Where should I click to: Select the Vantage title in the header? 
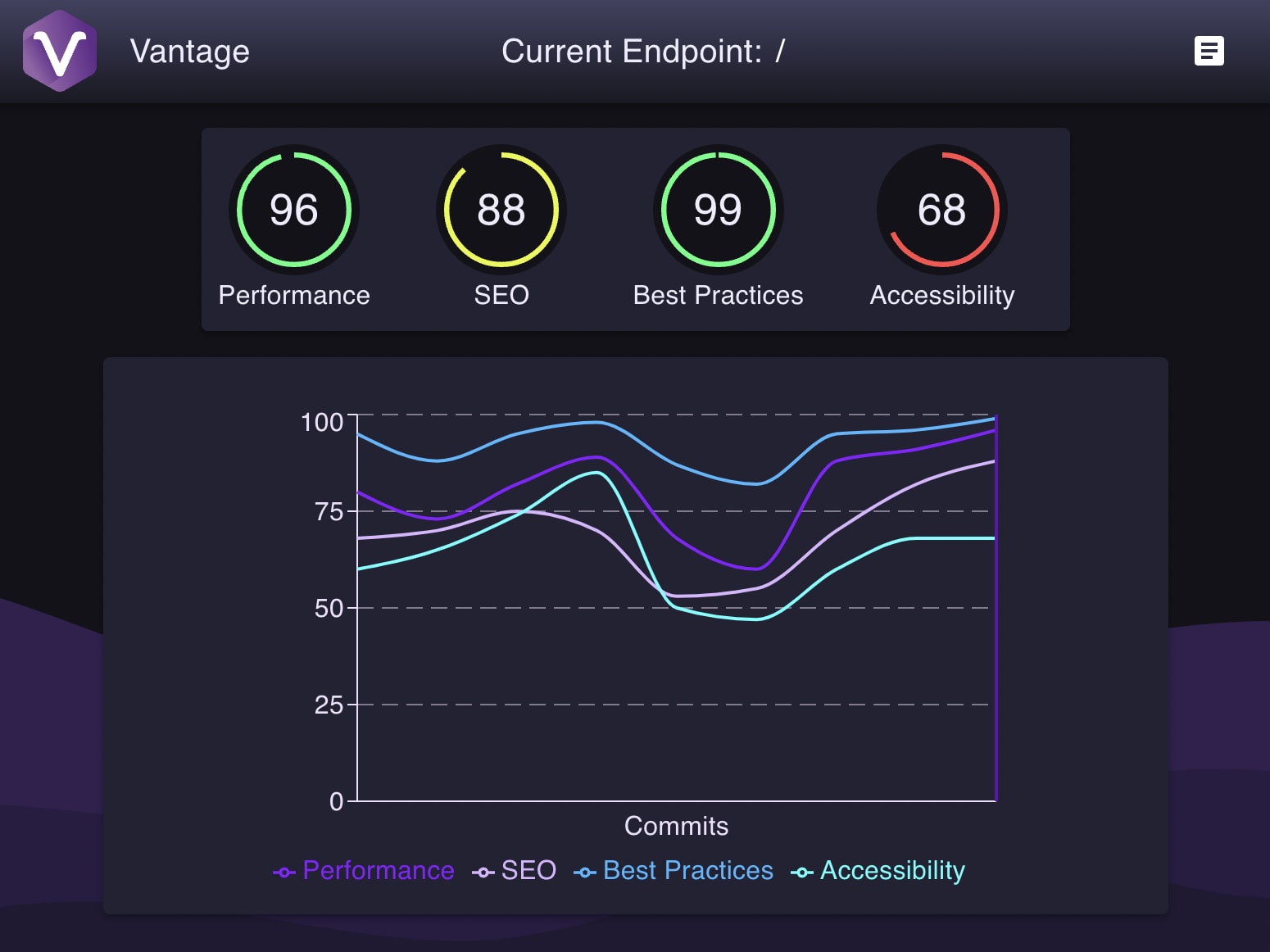click(189, 51)
